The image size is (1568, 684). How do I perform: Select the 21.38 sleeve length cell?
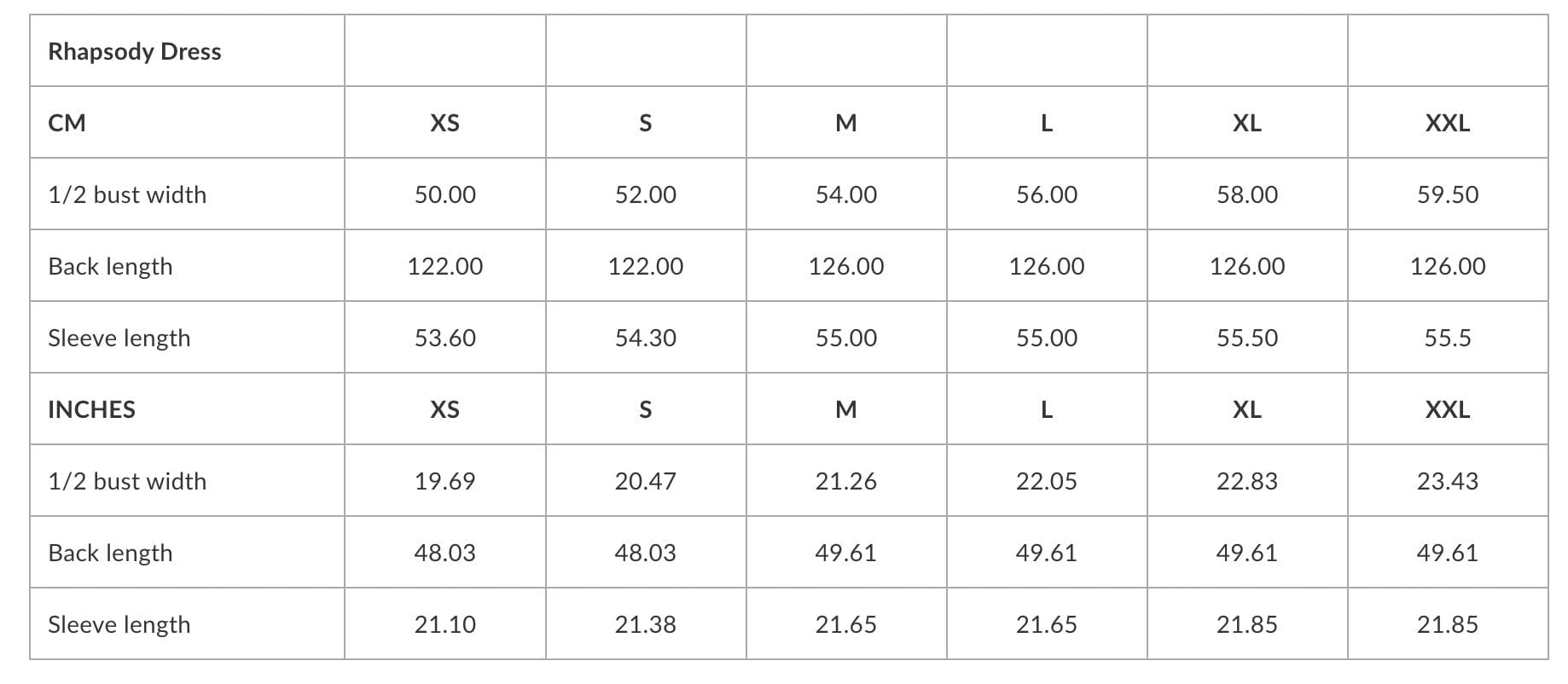pyautogui.click(x=645, y=624)
